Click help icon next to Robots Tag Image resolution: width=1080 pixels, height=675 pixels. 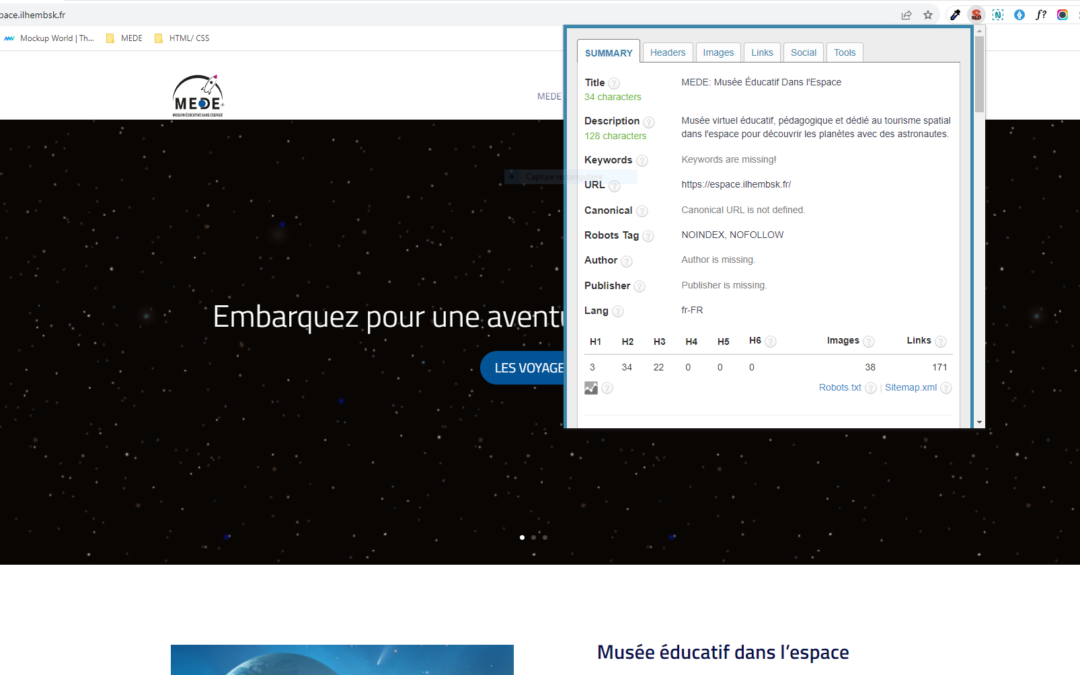pyautogui.click(x=648, y=236)
